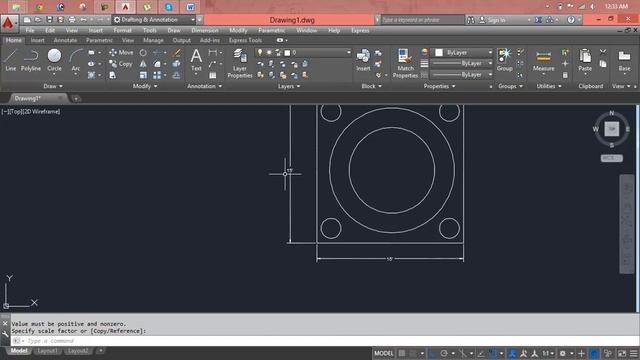Click the Cut icon in Clipboard
The width and height of the screenshot is (640, 360).
click(603, 52)
